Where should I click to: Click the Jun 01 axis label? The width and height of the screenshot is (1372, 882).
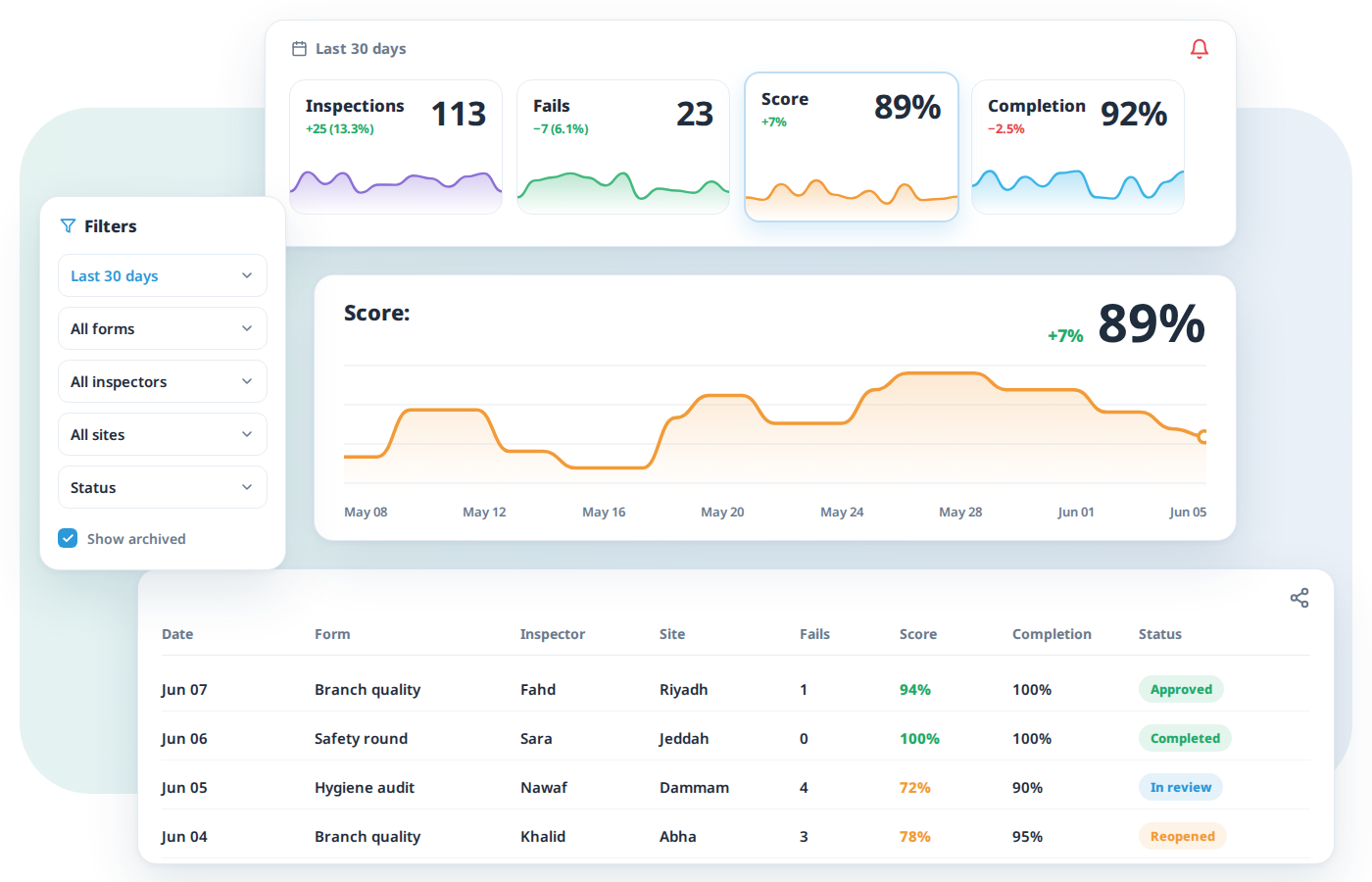coord(1076,513)
